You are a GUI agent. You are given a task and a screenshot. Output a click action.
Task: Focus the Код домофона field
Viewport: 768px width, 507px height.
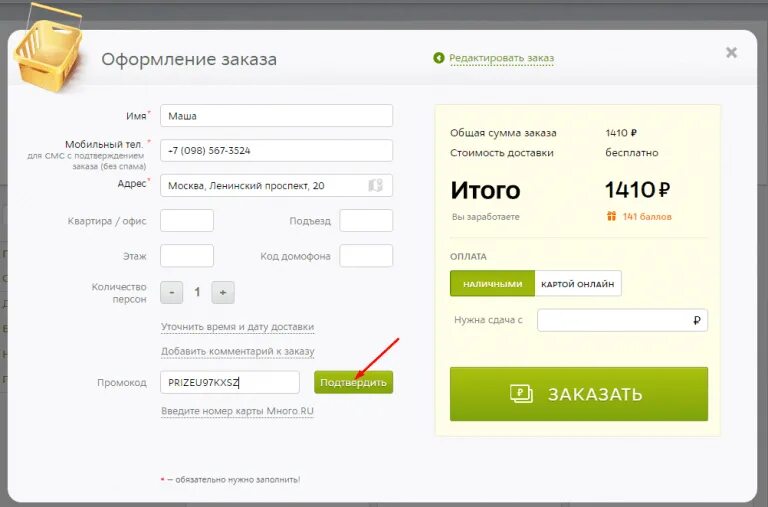tap(366, 256)
